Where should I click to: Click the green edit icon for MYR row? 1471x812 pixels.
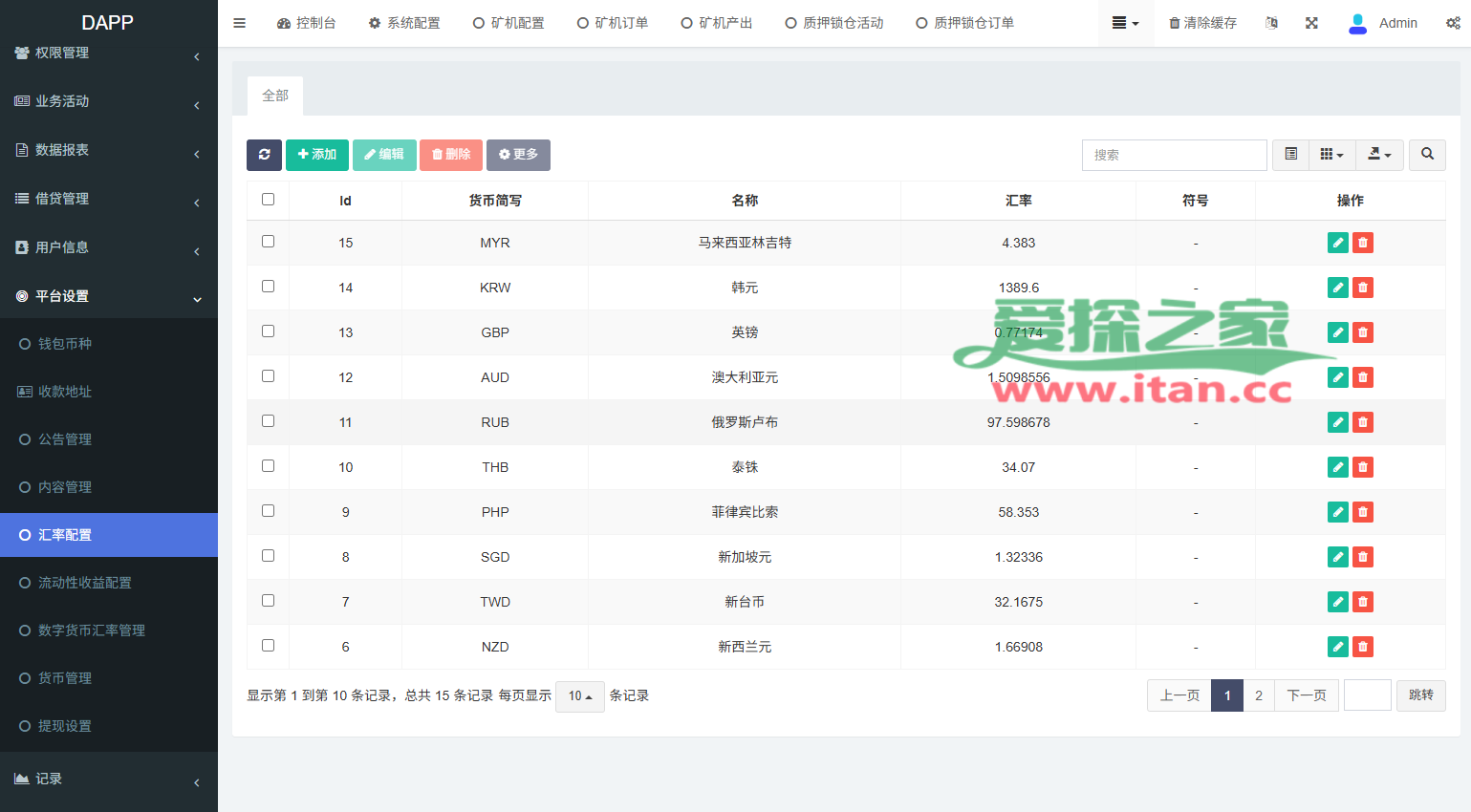click(1337, 243)
